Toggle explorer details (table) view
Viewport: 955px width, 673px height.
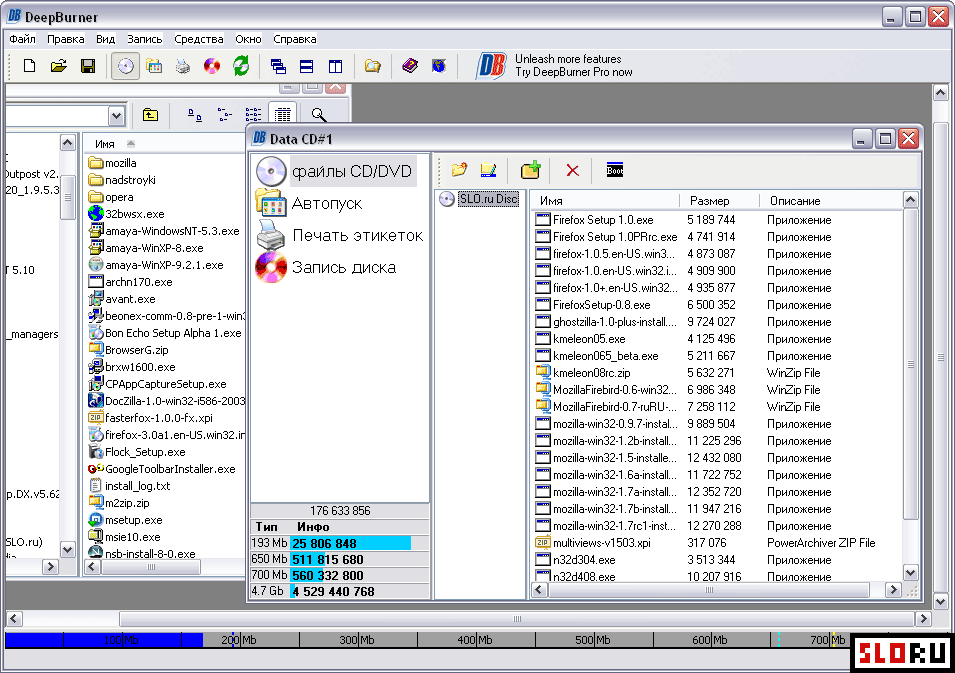[283, 115]
